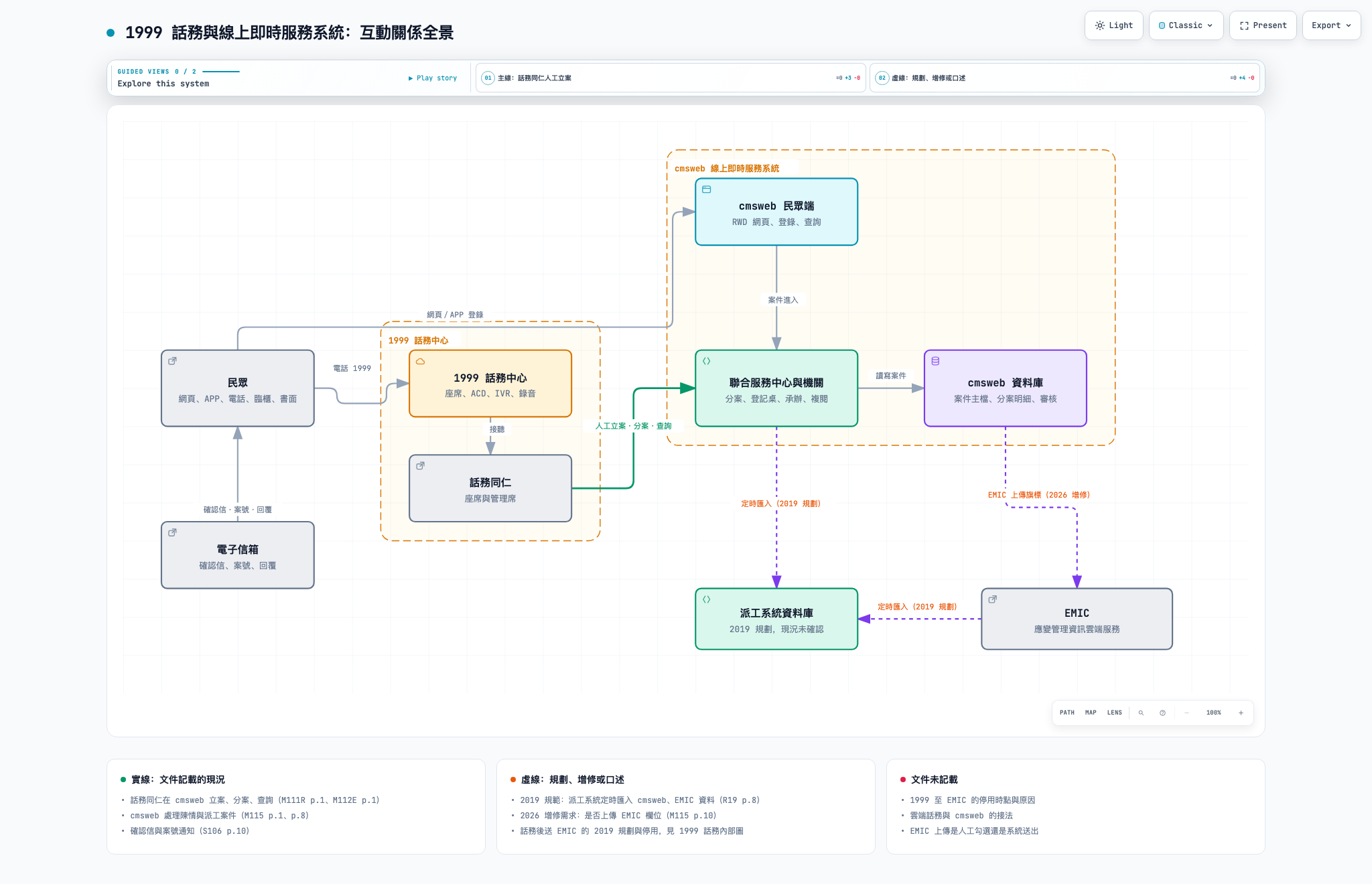Click code brackets icon on 聯合服務中心與機關 node
Screen dimensions: 1372x884
point(706,361)
